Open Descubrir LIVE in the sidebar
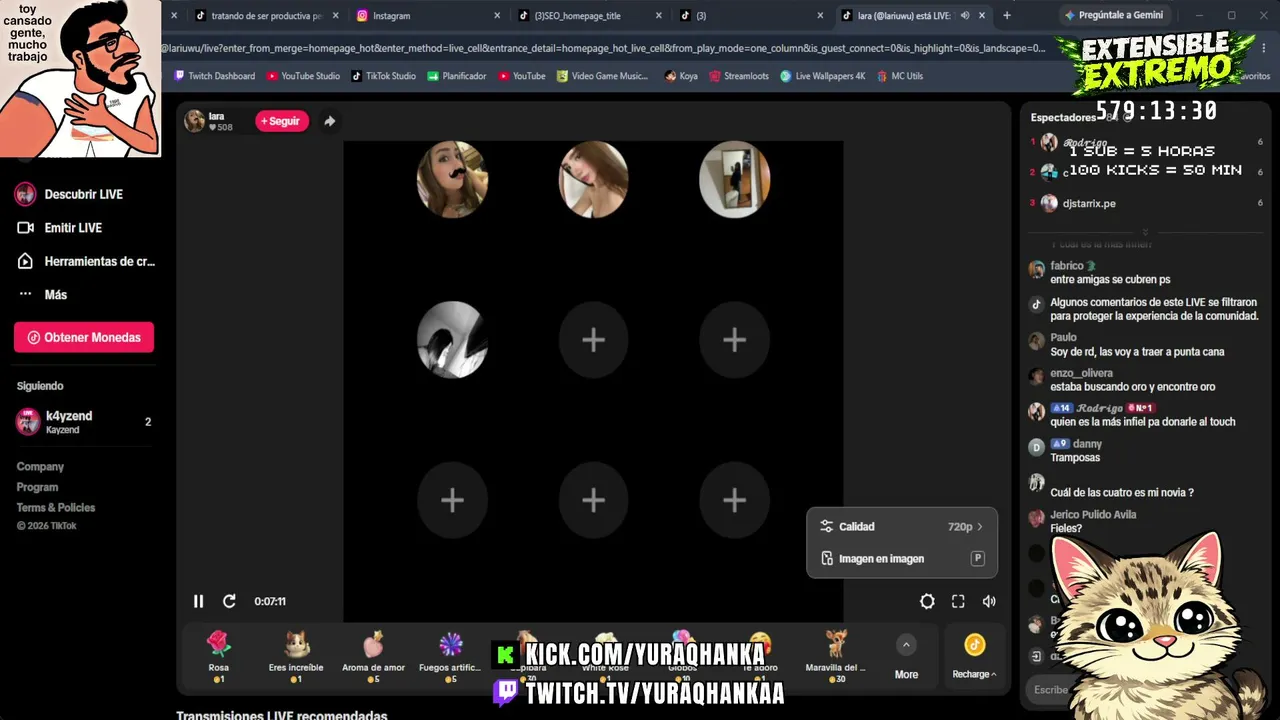Viewport: 1280px width, 720px height. (x=70, y=194)
